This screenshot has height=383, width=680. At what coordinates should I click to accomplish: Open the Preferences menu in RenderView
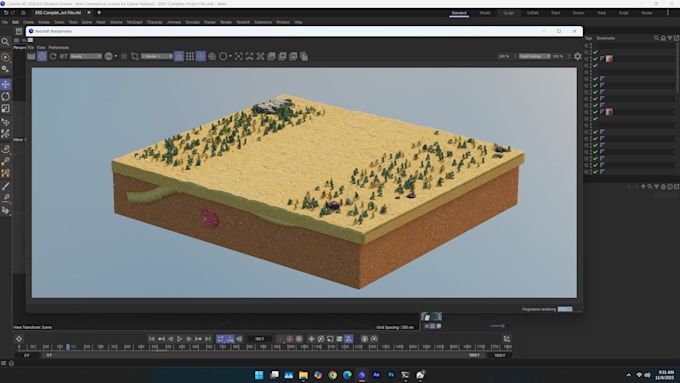[59, 48]
